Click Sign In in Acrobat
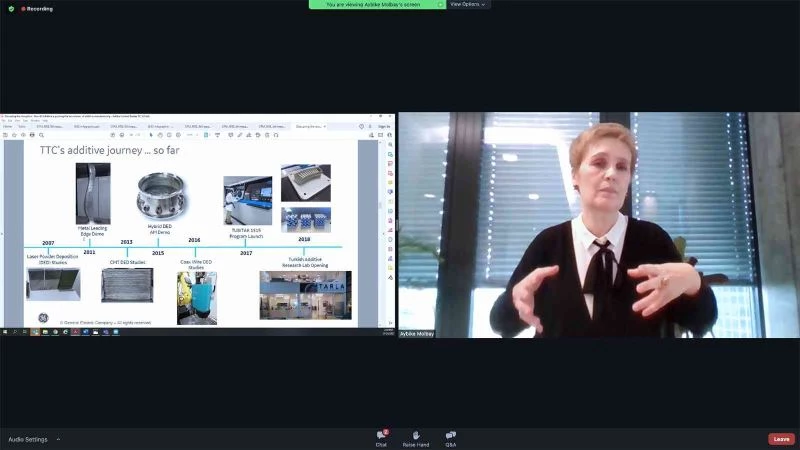This screenshot has height=450, width=800. (x=384, y=127)
